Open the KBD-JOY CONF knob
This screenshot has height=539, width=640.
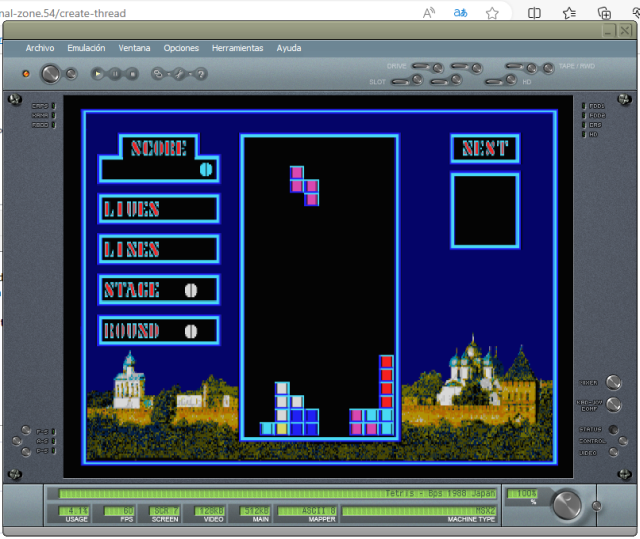pos(613,404)
